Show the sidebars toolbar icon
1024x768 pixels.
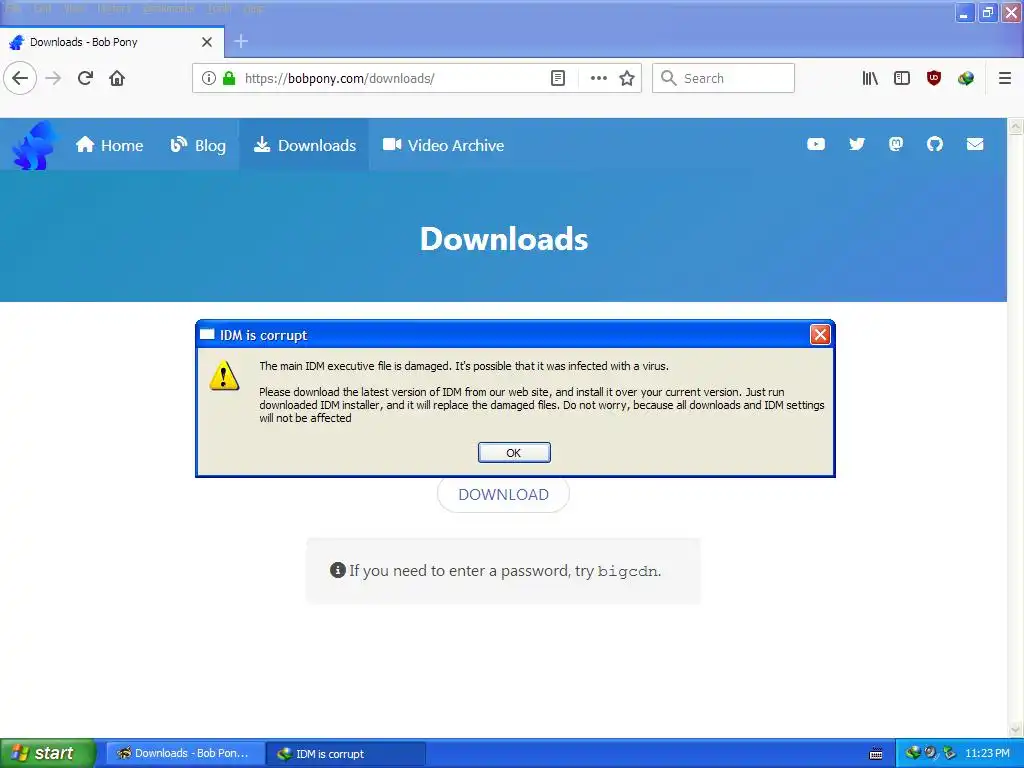pos(902,78)
